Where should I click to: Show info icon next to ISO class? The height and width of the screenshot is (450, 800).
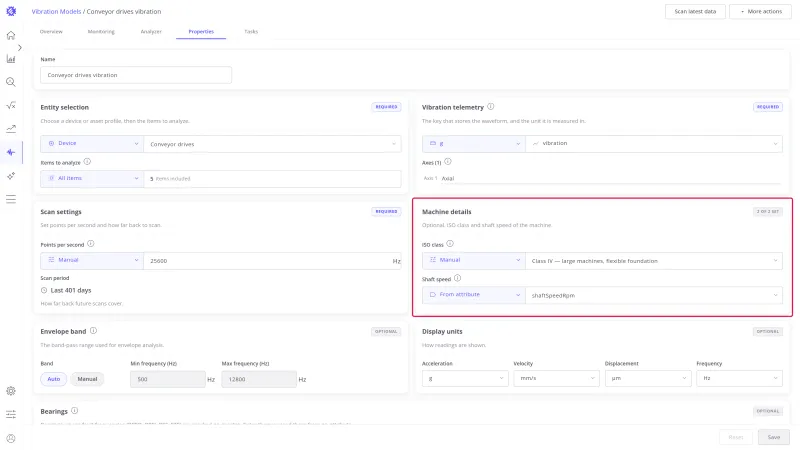(450, 244)
